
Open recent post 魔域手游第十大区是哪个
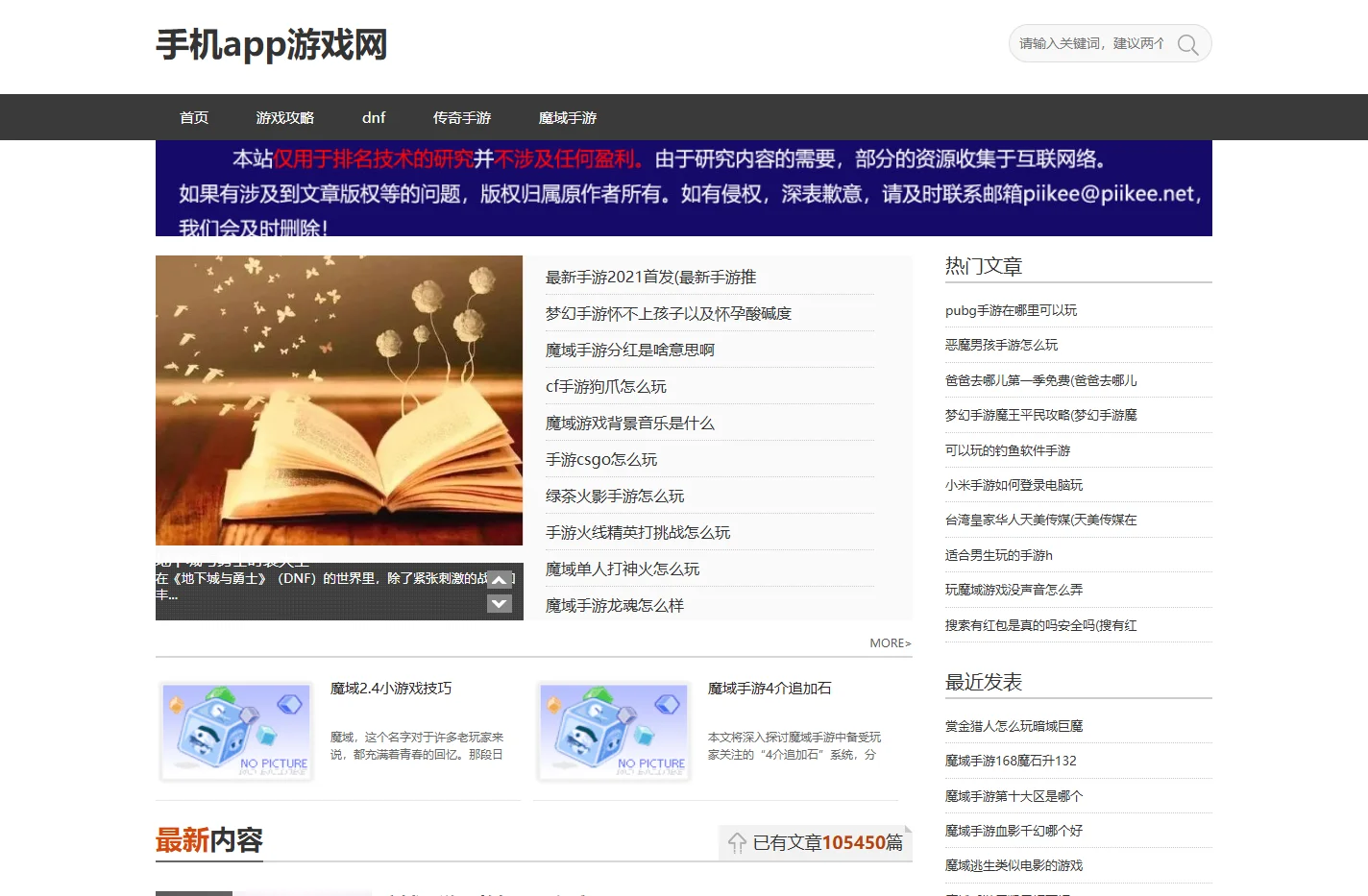(x=1014, y=796)
